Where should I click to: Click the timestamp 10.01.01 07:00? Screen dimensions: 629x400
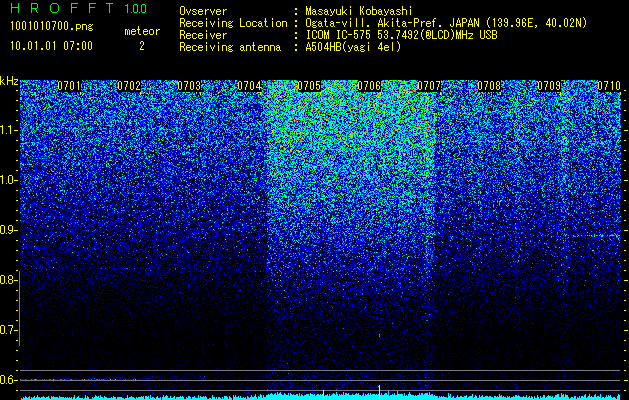(x=51, y=46)
